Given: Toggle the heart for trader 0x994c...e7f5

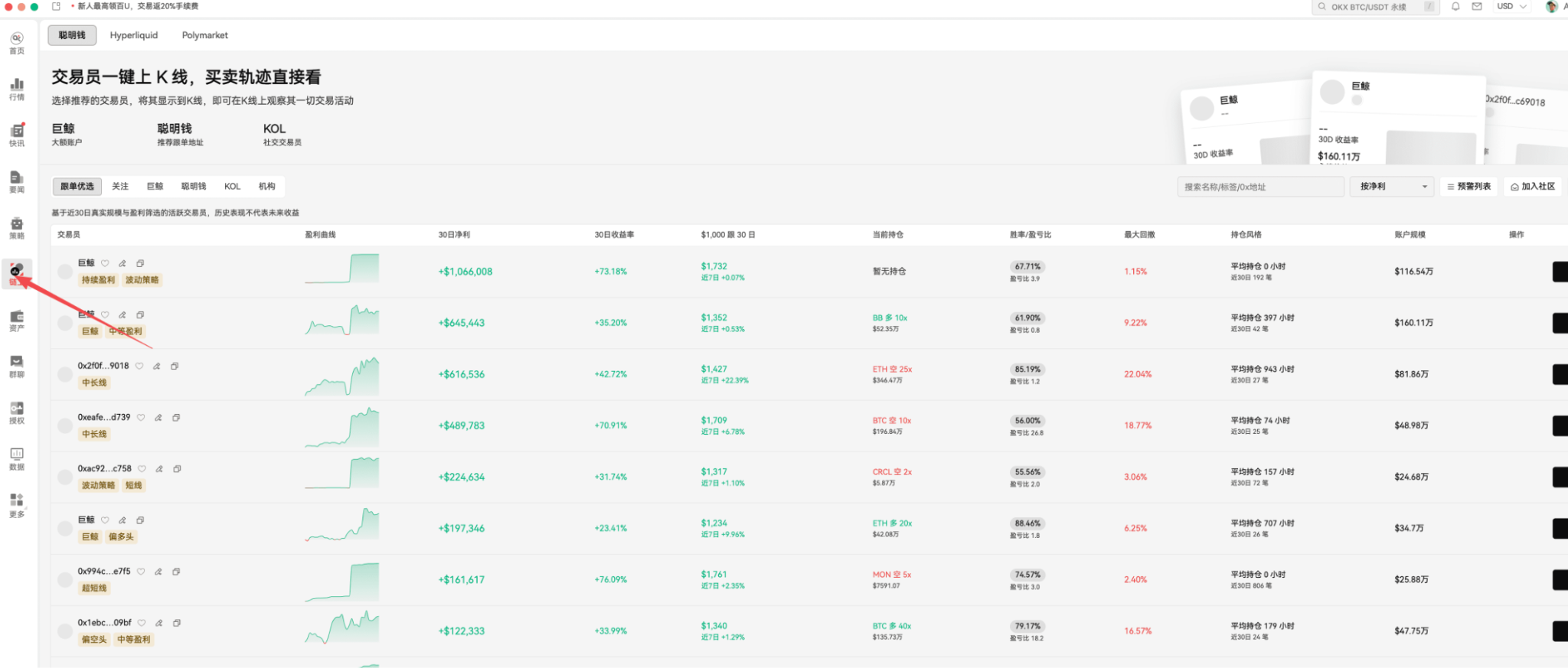Looking at the screenshot, I should [141, 571].
